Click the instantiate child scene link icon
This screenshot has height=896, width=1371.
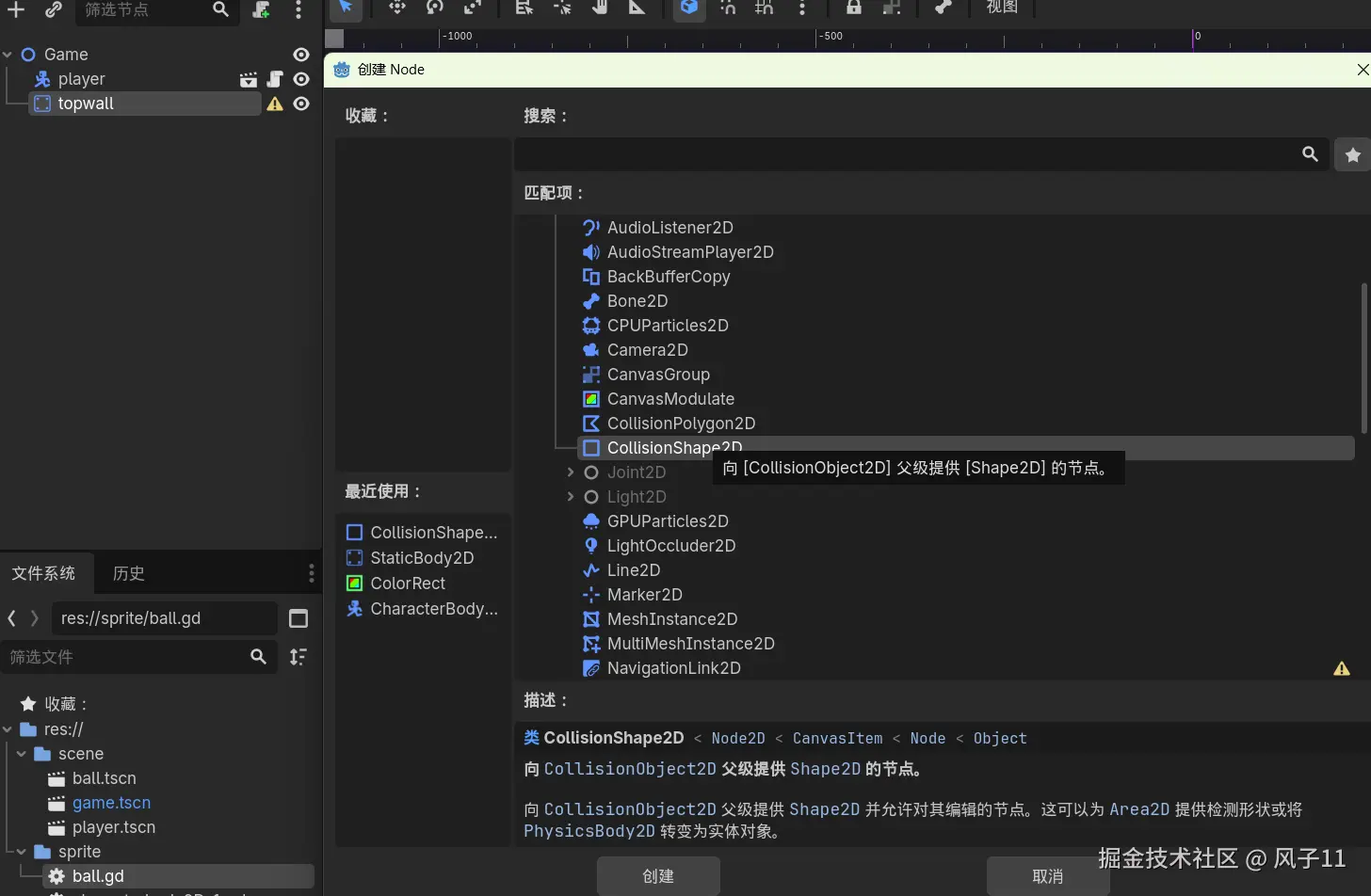pos(54,9)
